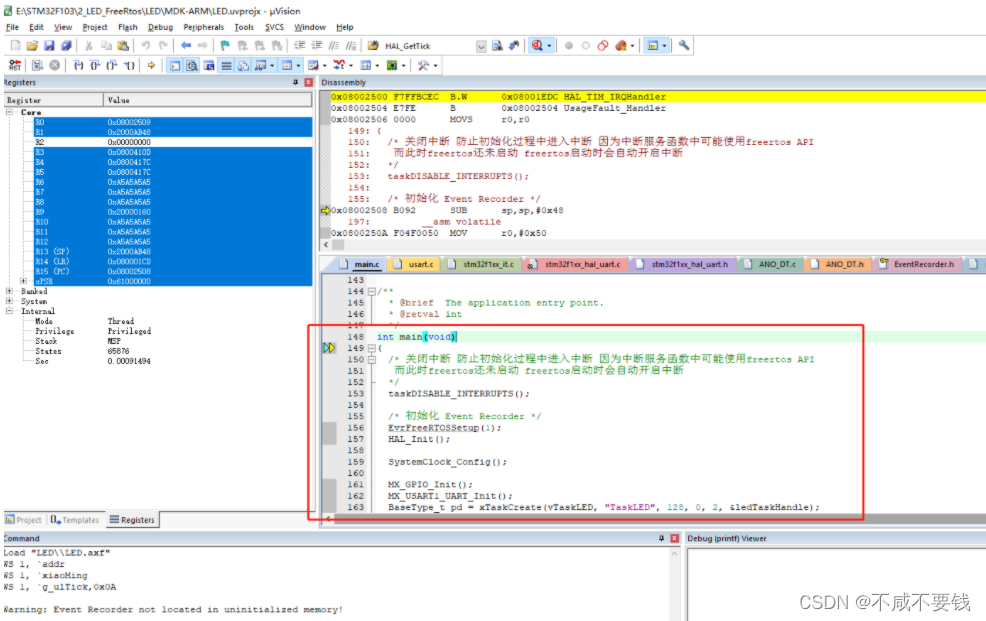Pin the Registers panel open
Viewport: 986px width, 621px height.
[x=295, y=82]
